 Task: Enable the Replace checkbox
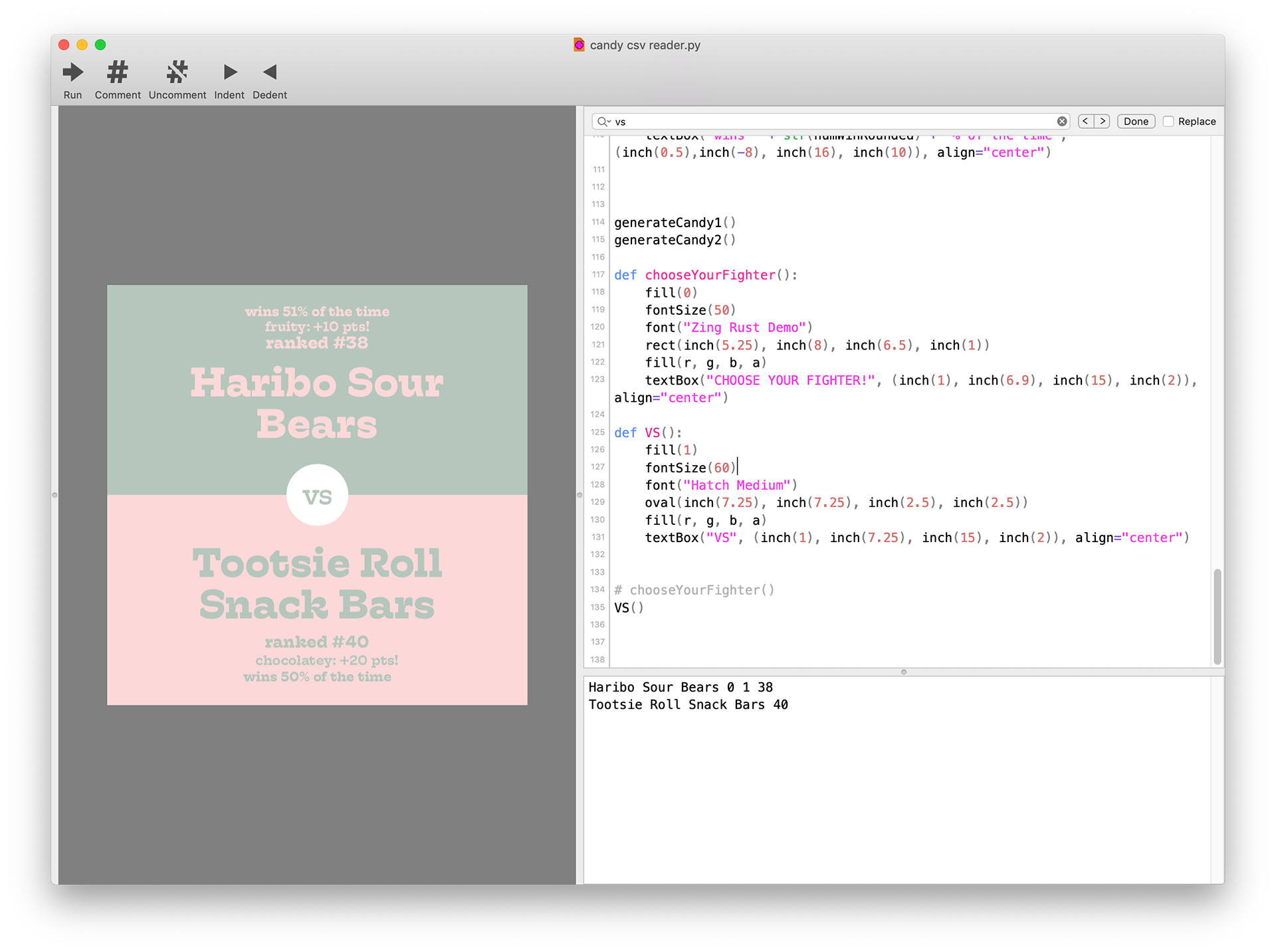pyautogui.click(x=1168, y=122)
